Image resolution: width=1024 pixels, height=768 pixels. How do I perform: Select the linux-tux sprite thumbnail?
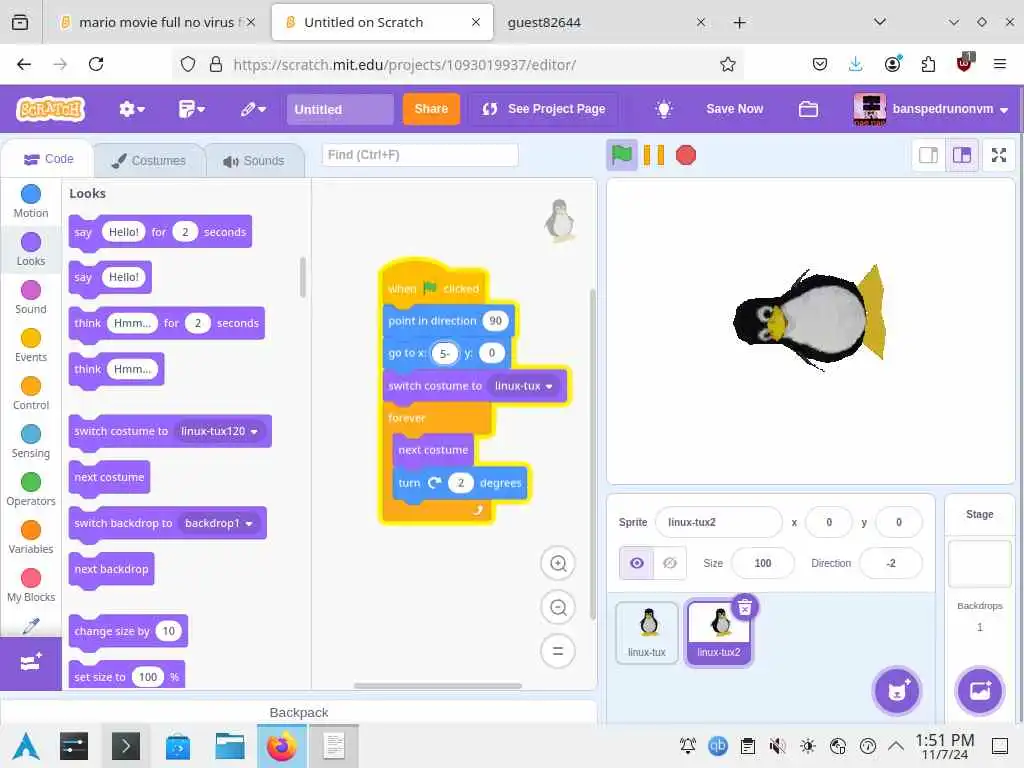click(647, 632)
